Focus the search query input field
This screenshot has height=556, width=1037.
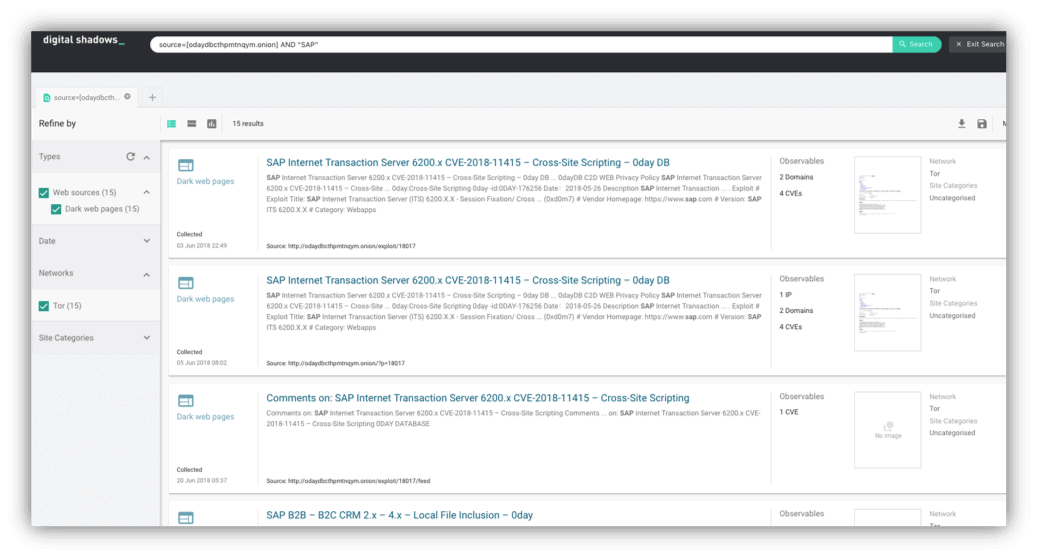[x=521, y=44]
